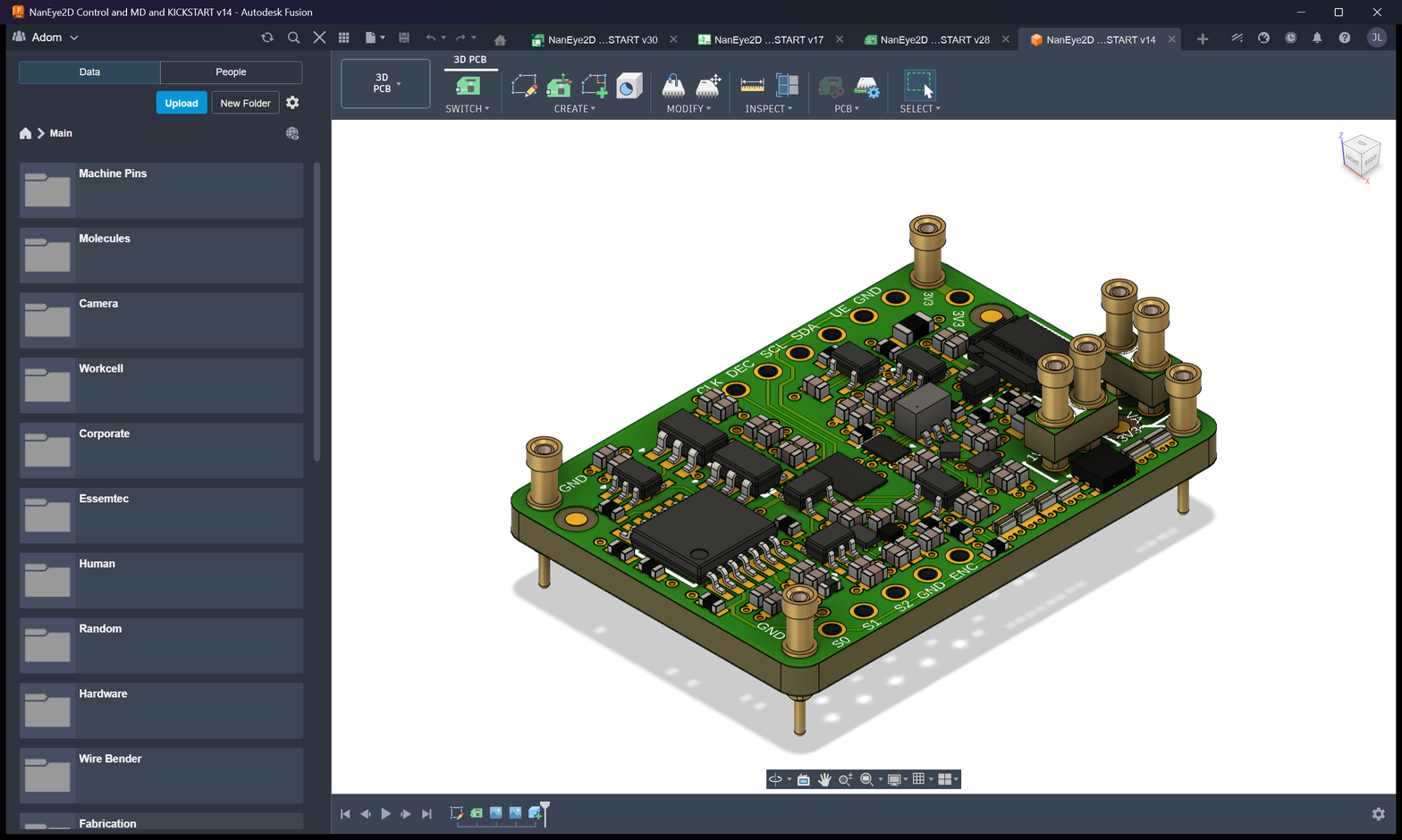1402x840 pixels.
Task: Click the Modify component with curved arrow icon
Action: 673,86
